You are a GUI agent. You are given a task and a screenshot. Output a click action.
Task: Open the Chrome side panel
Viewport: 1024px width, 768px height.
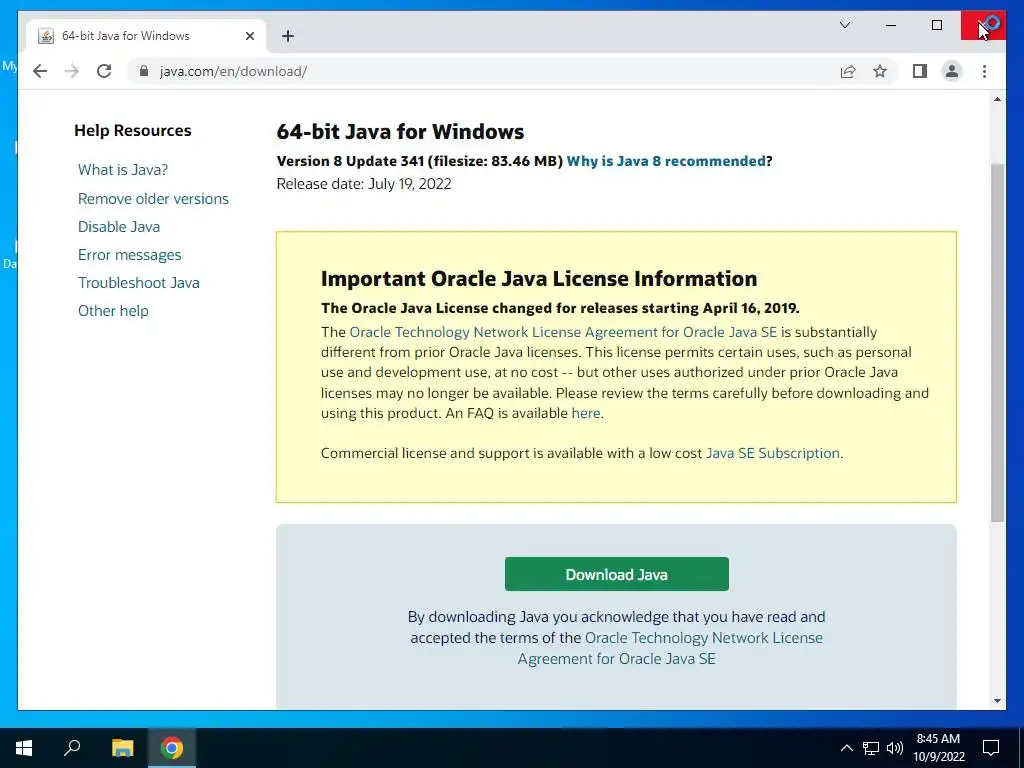point(920,71)
